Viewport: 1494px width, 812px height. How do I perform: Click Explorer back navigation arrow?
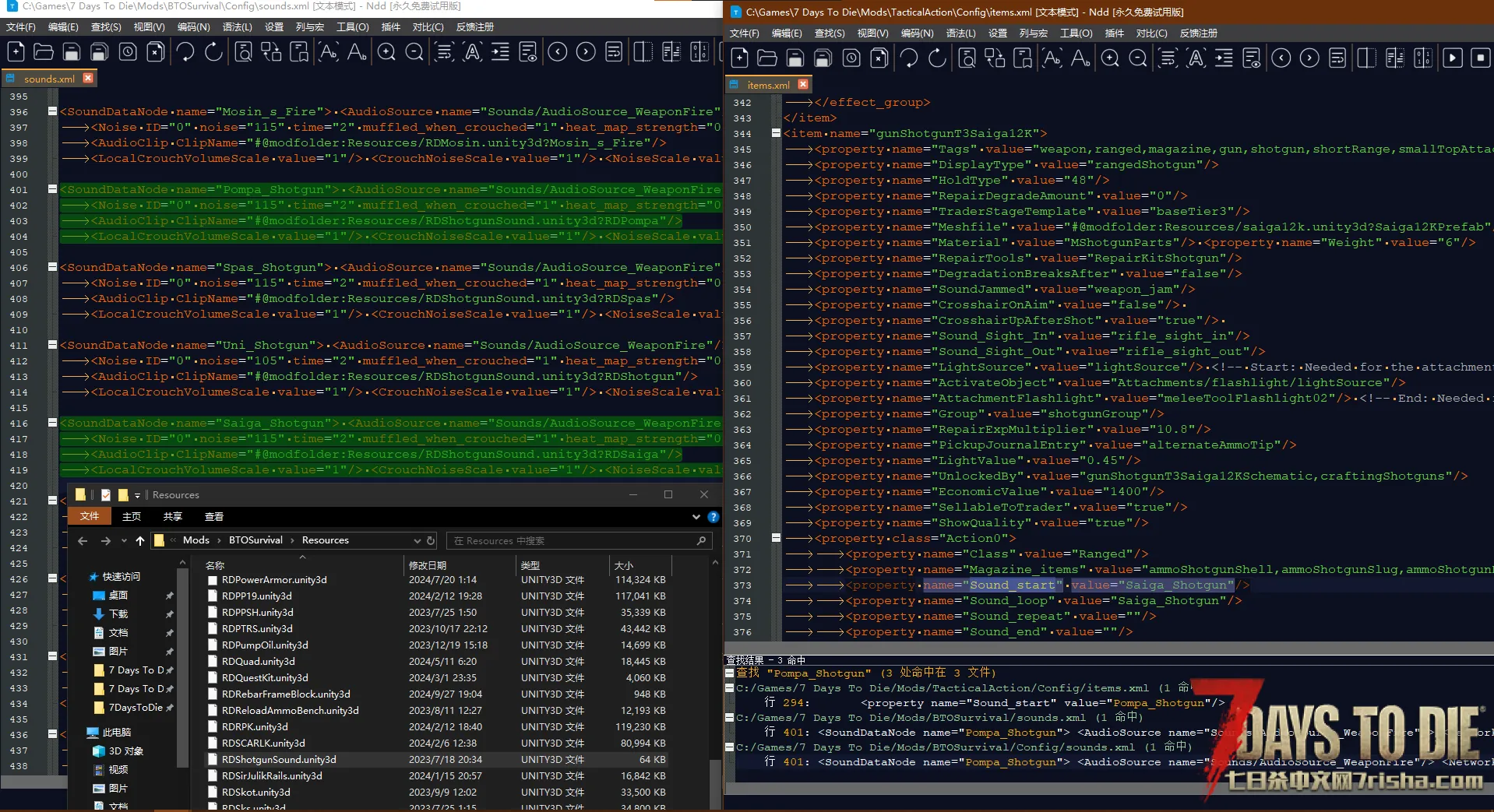pos(83,540)
